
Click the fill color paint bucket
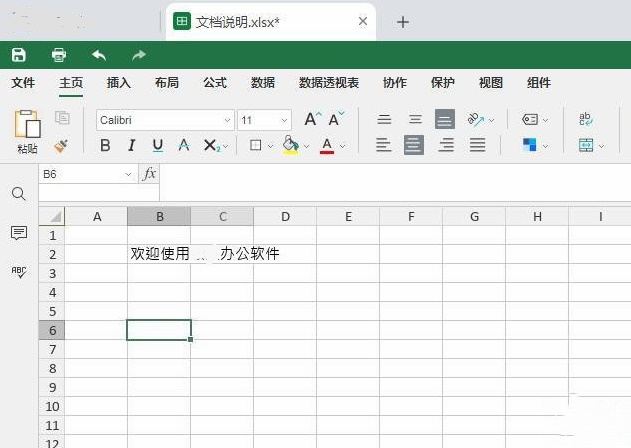pyautogui.click(x=291, y=145)
